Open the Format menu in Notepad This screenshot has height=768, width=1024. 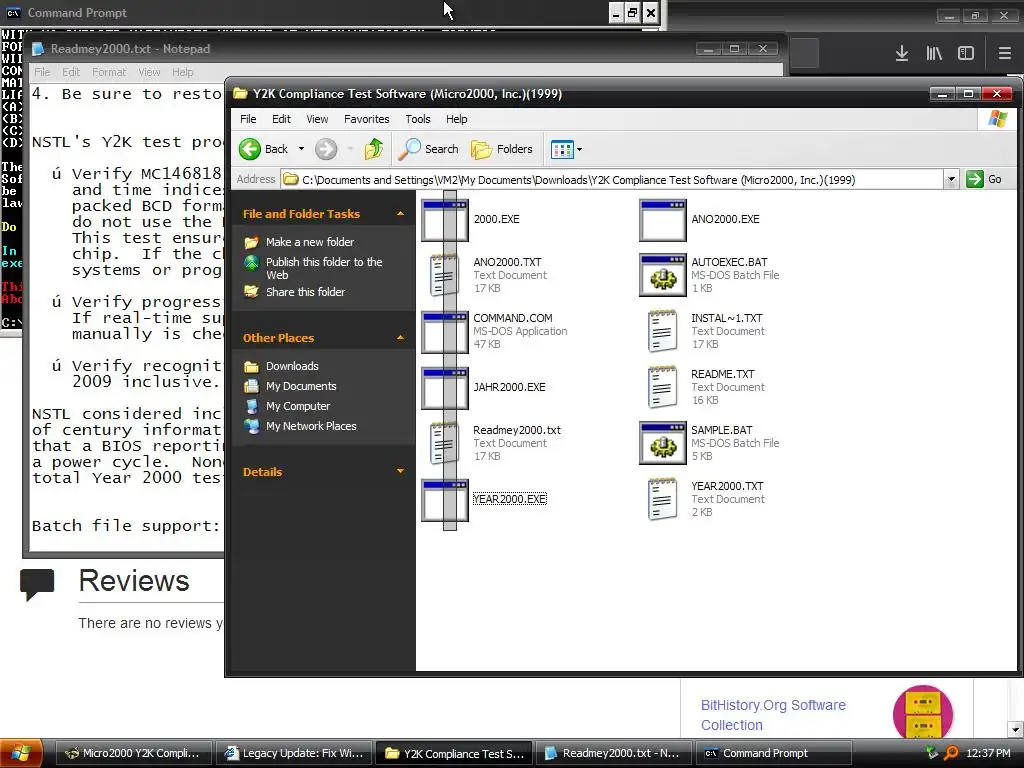pyautogui.click(x=109, y=72)
